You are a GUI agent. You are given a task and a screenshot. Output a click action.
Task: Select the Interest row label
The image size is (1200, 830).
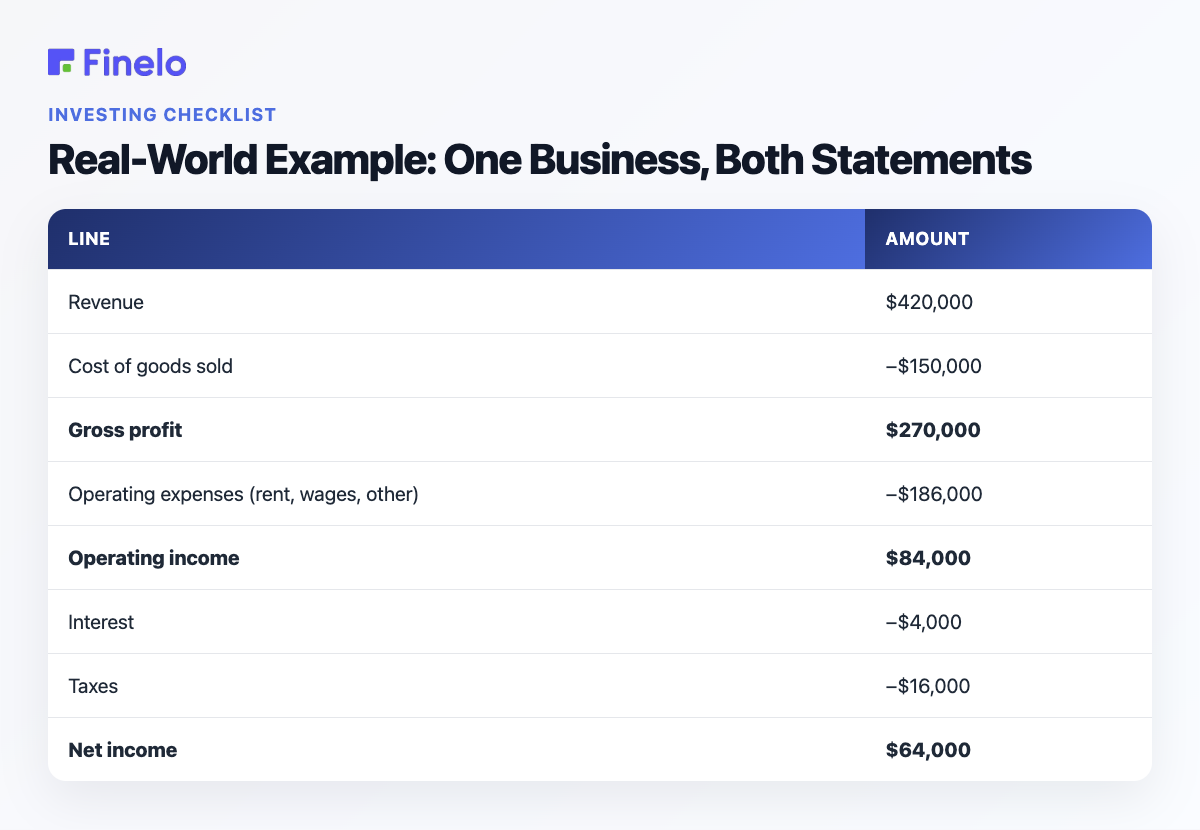pos(101,622)
